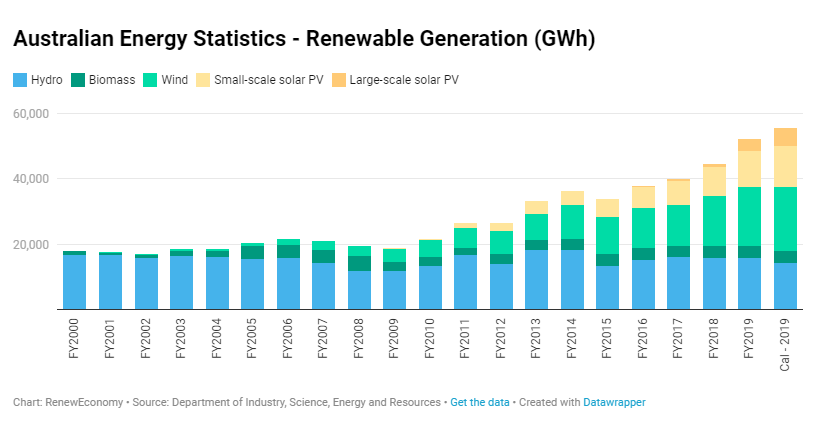
Task: Click the FY2005 axis label
Action: tap(252, 339)
